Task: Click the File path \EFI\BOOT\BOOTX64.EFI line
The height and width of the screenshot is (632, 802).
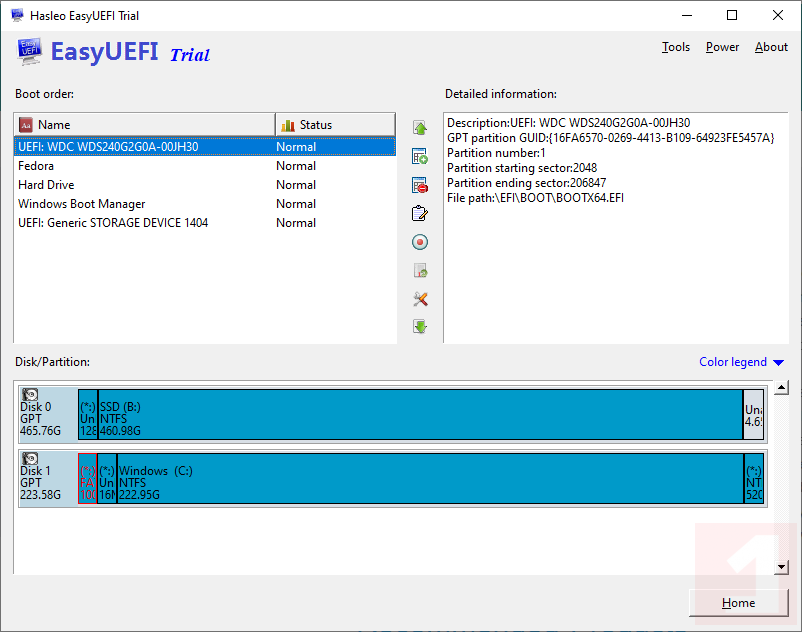Action: [536, 198]
